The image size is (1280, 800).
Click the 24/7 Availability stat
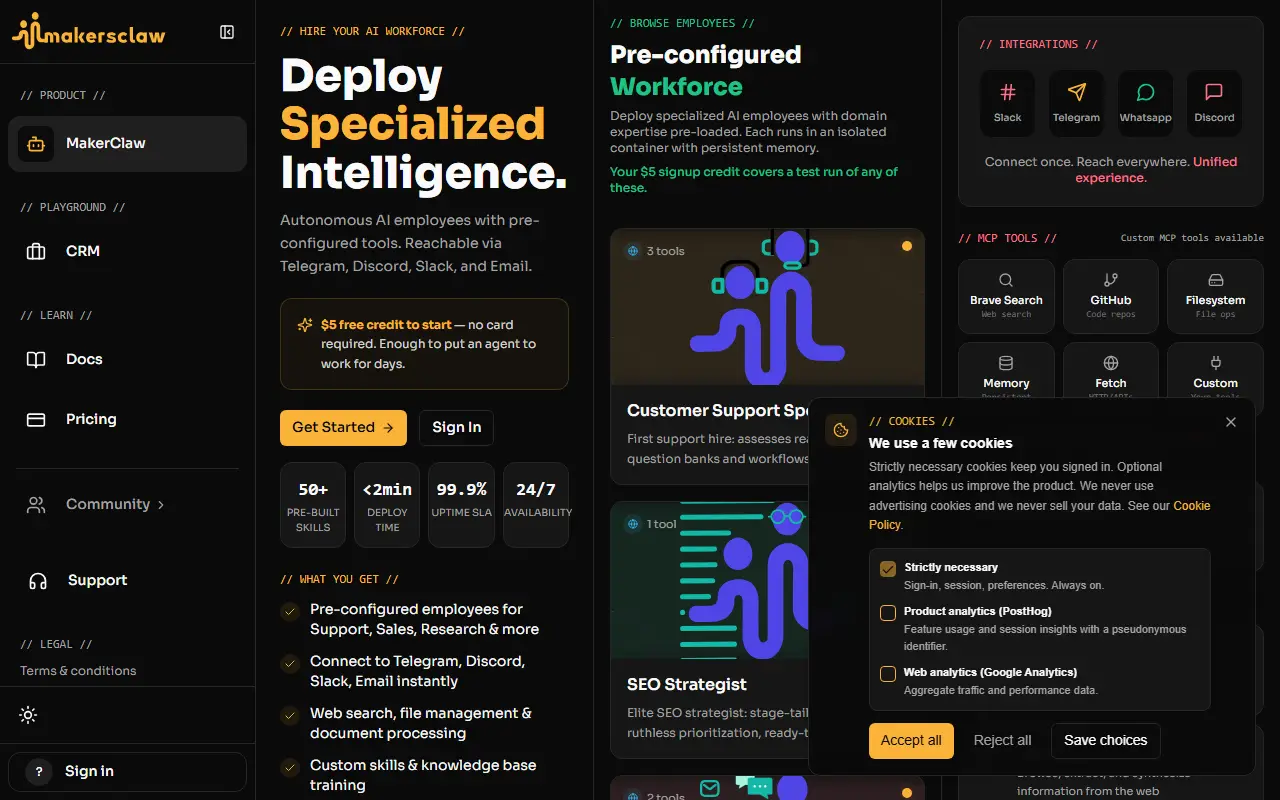(536, 505)
